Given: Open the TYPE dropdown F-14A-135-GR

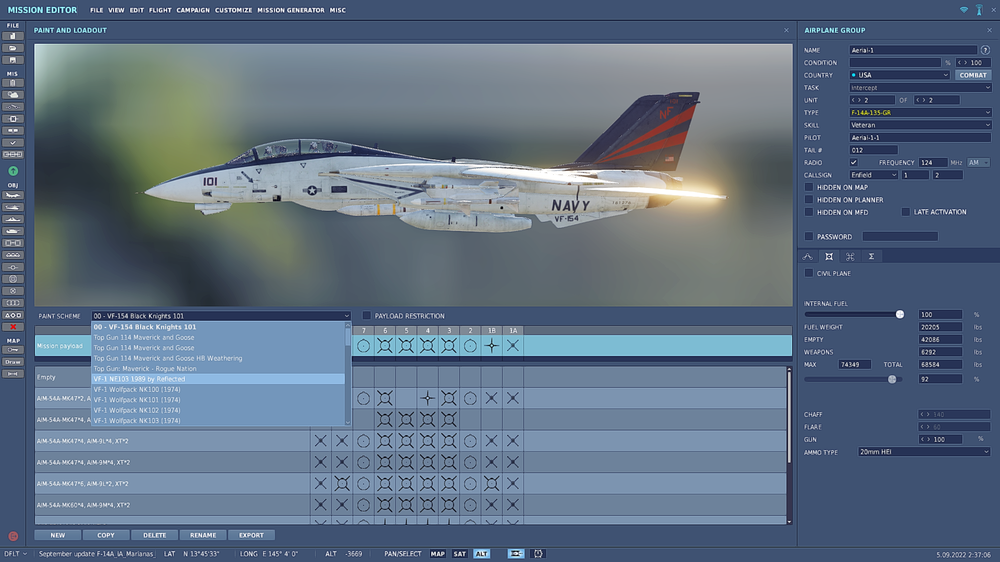Looking at the screenshot, I should (920, 112).
